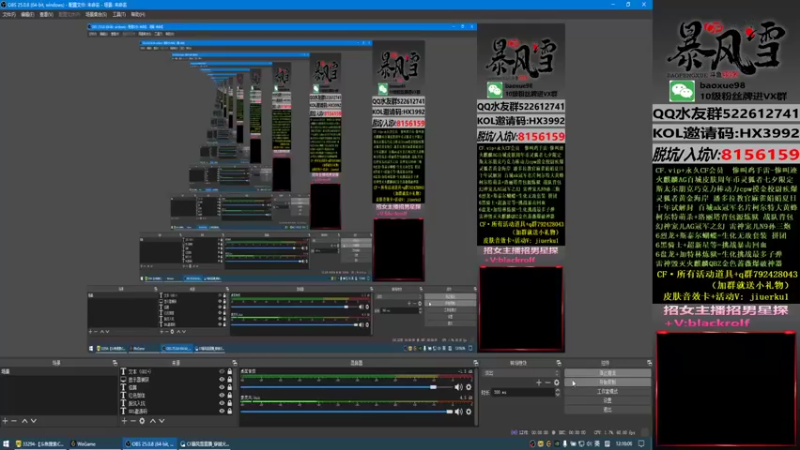
Task: Toggle the eye icon of the last source row
Action: click(x=221, y=411)
